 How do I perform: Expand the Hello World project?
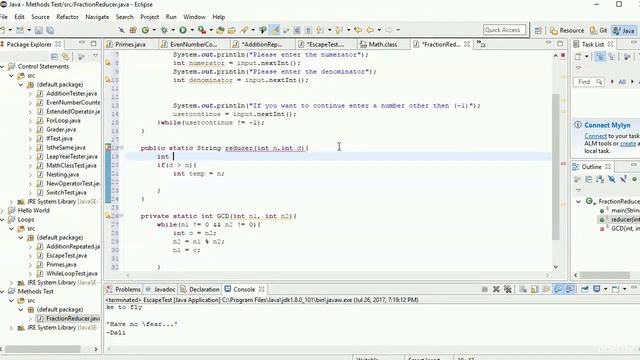click(x=3, y=211)
